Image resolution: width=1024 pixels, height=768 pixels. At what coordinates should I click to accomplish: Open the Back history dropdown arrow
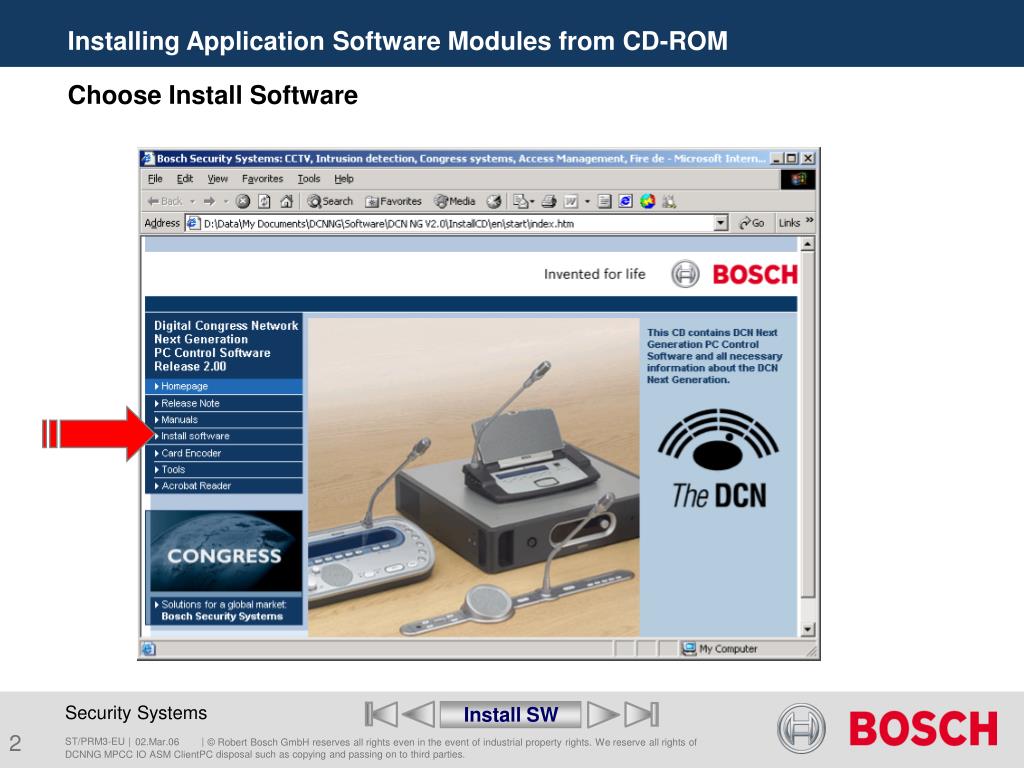click(193, 201)
